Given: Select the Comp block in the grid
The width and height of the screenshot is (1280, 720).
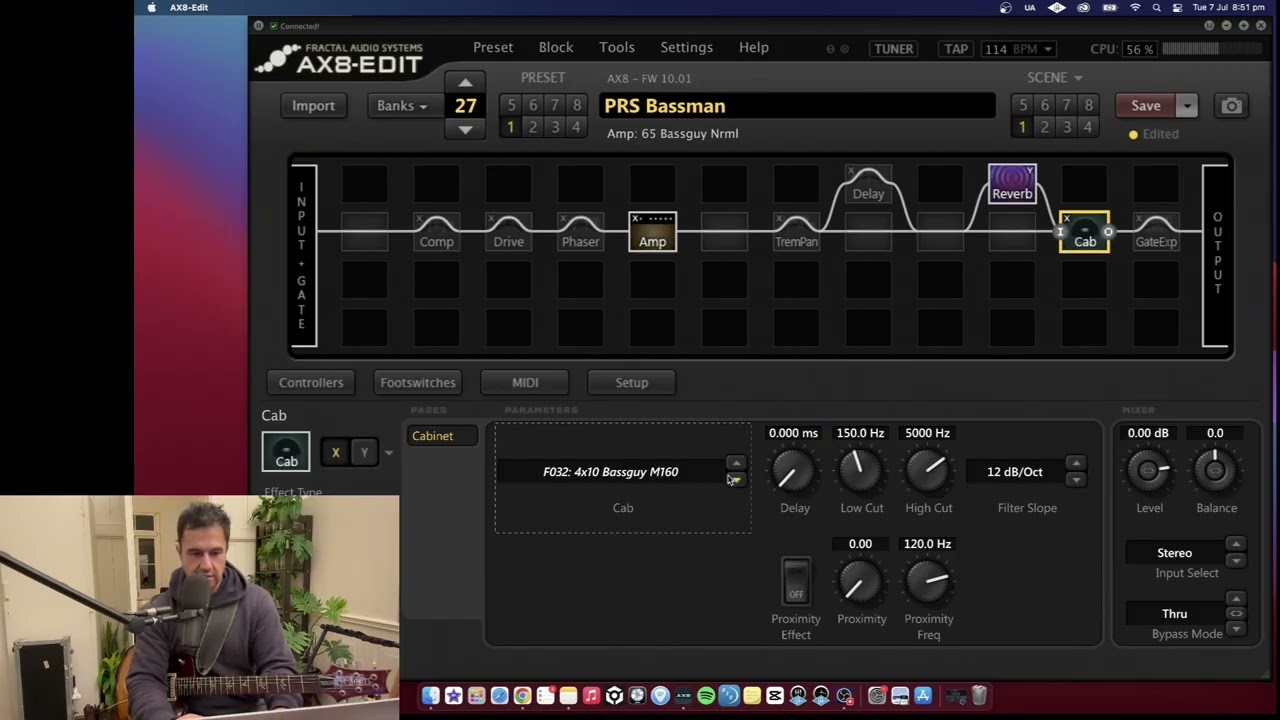Looking at the screenshot, I should coord(437,231).
